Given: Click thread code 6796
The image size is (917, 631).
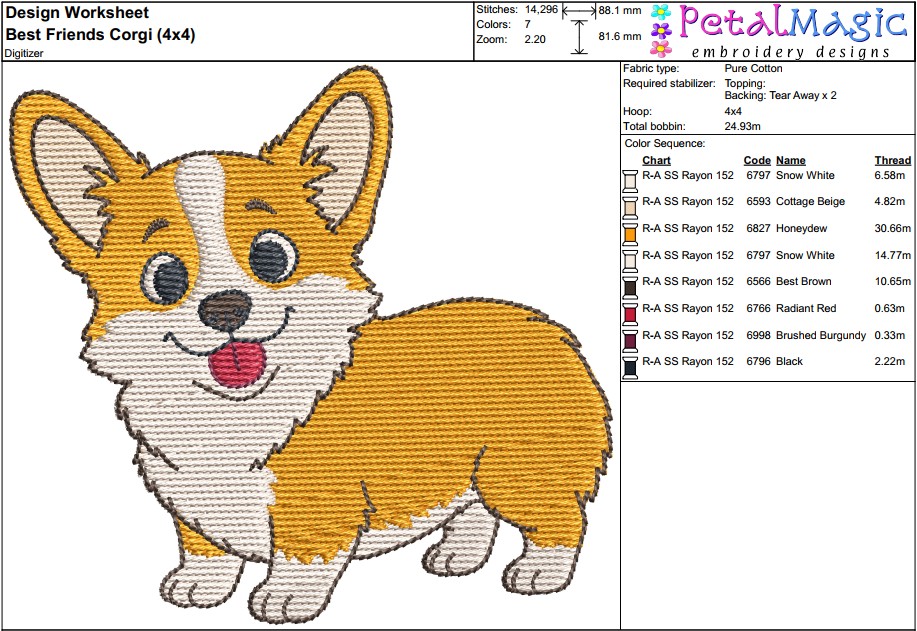Looking at the screenshot, I should [x=759, y=361].
